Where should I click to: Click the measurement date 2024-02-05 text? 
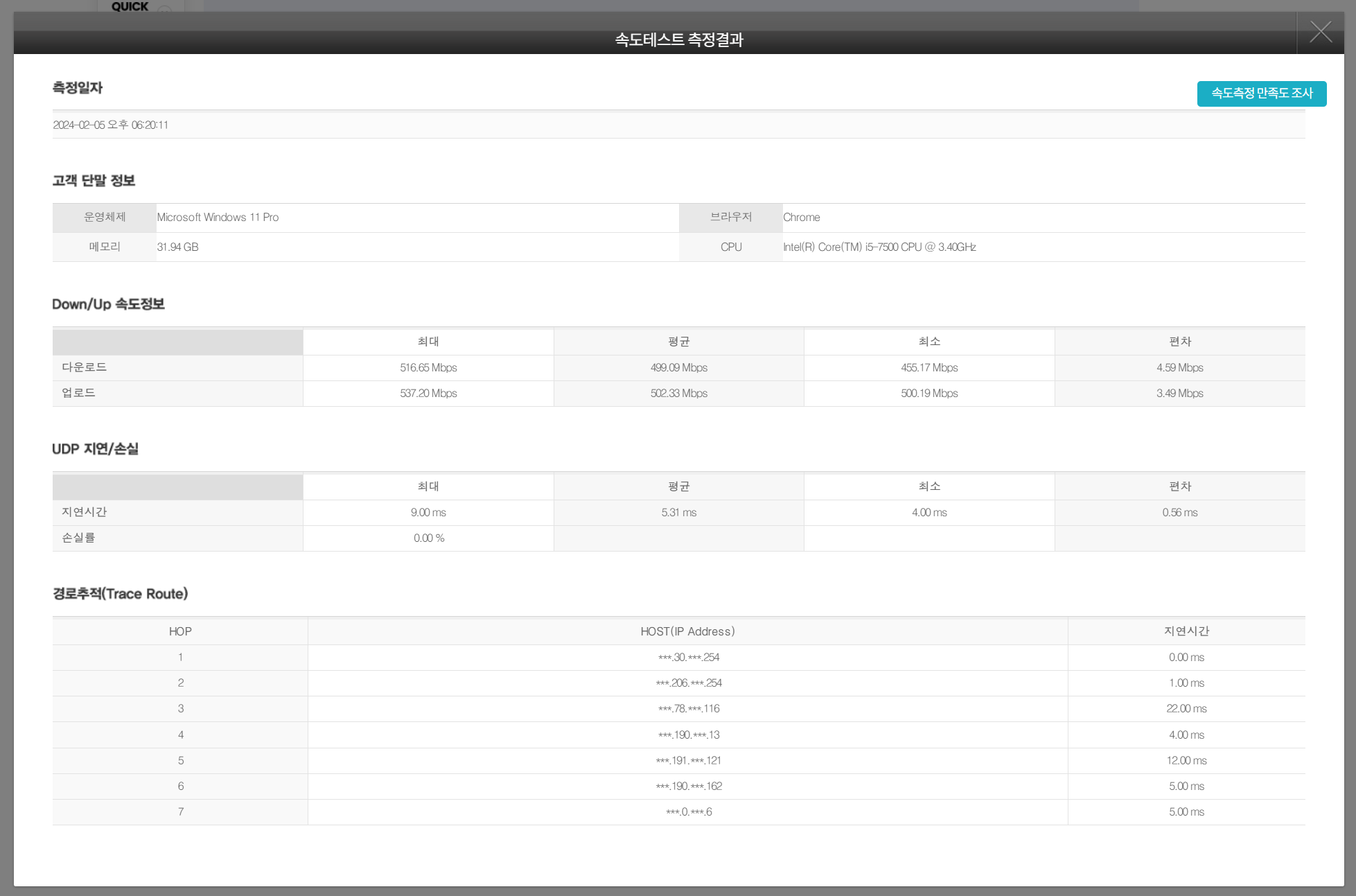tap(111, 125)
